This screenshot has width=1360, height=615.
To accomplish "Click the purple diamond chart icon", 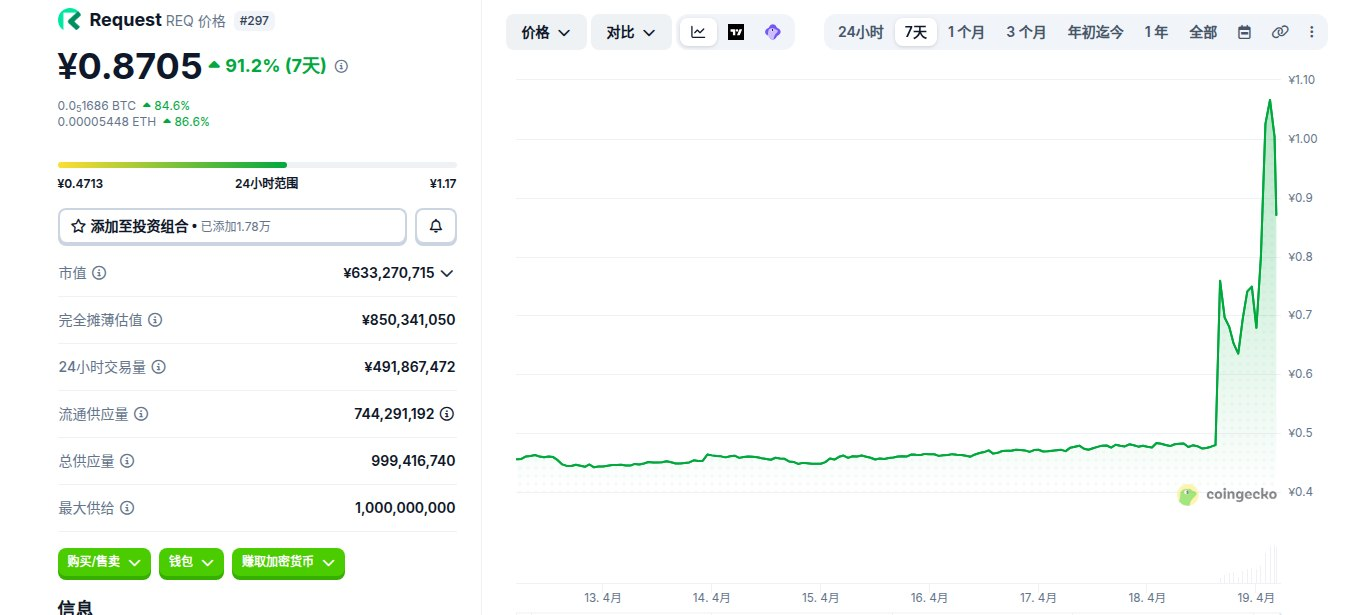I will point(772,32).
